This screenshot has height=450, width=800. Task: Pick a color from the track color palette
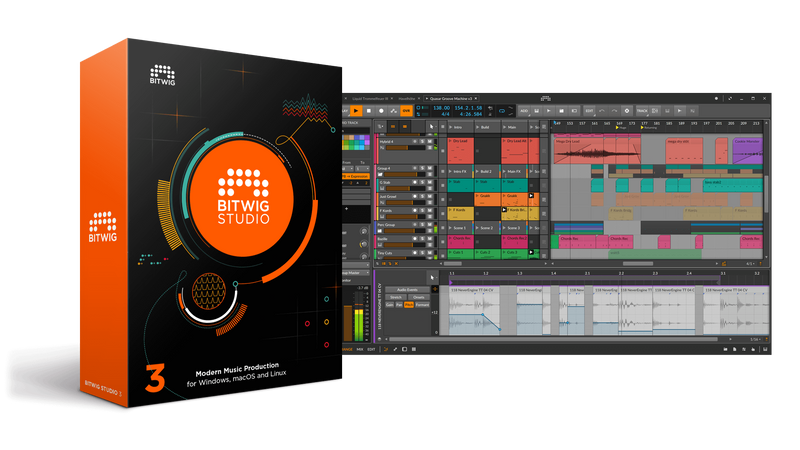click(356, 142)
